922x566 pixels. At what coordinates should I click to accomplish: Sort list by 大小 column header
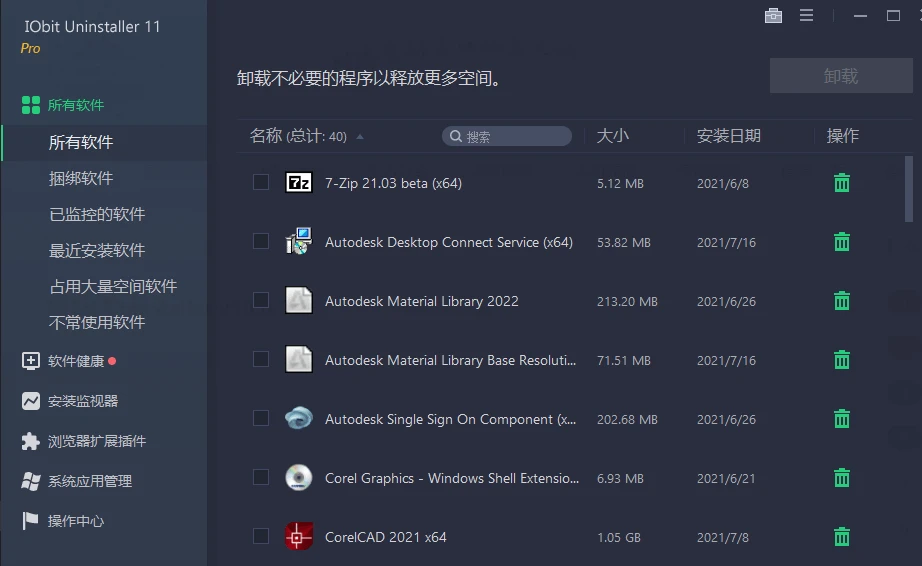(613, 136)
